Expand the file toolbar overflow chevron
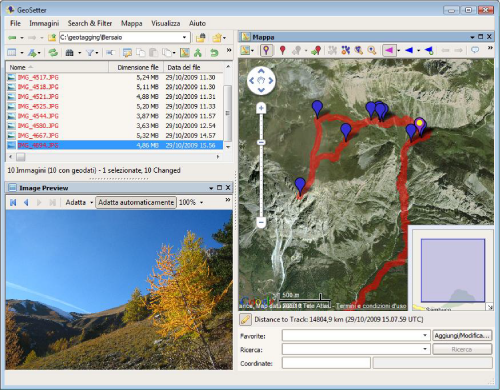 pos(229,50)
